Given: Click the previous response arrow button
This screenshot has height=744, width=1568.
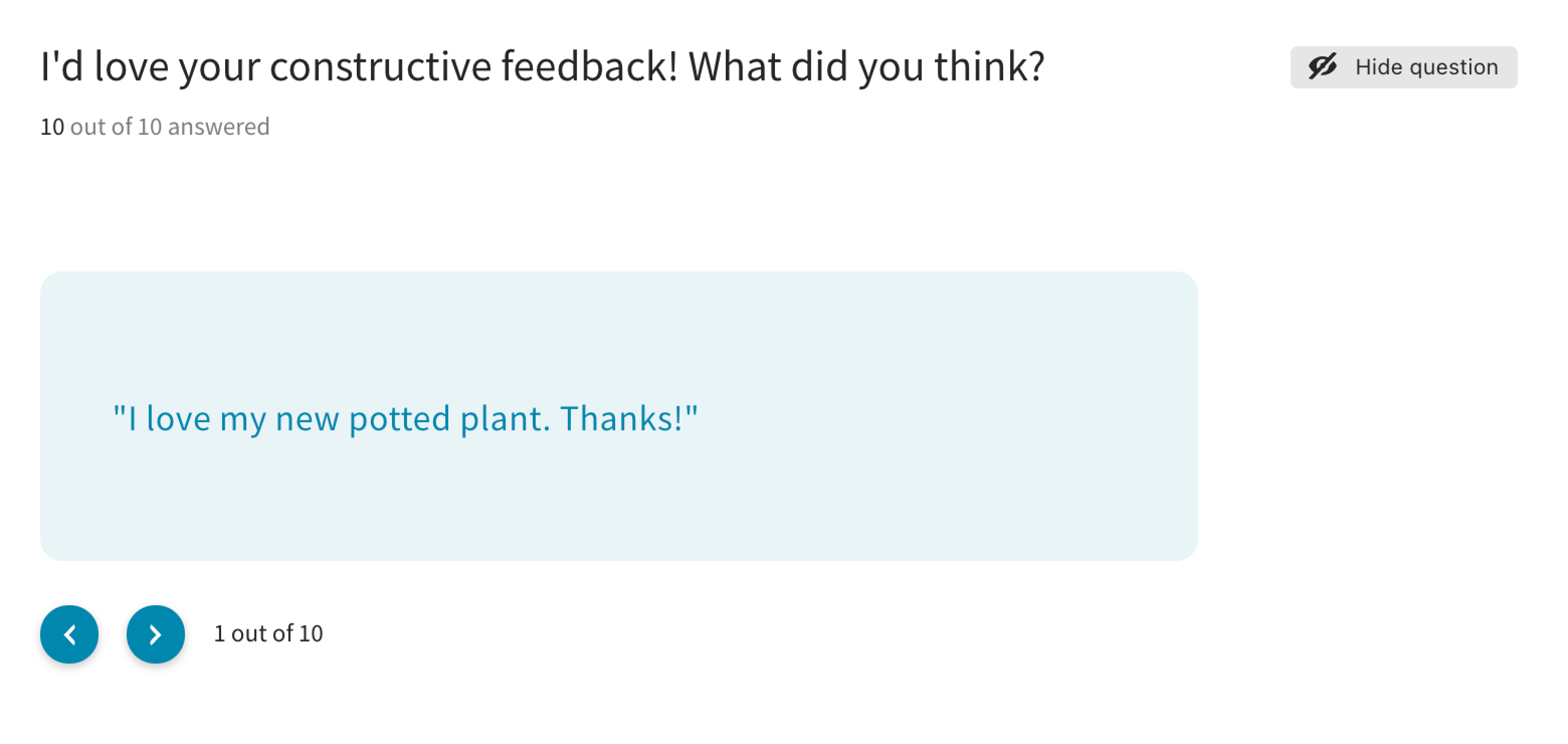Looking at the screenshot, I should (x=69, y=634).
